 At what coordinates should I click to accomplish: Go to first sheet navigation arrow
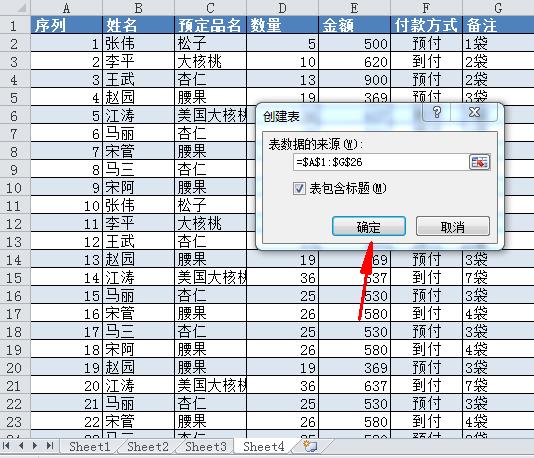(x=6, y=446)
